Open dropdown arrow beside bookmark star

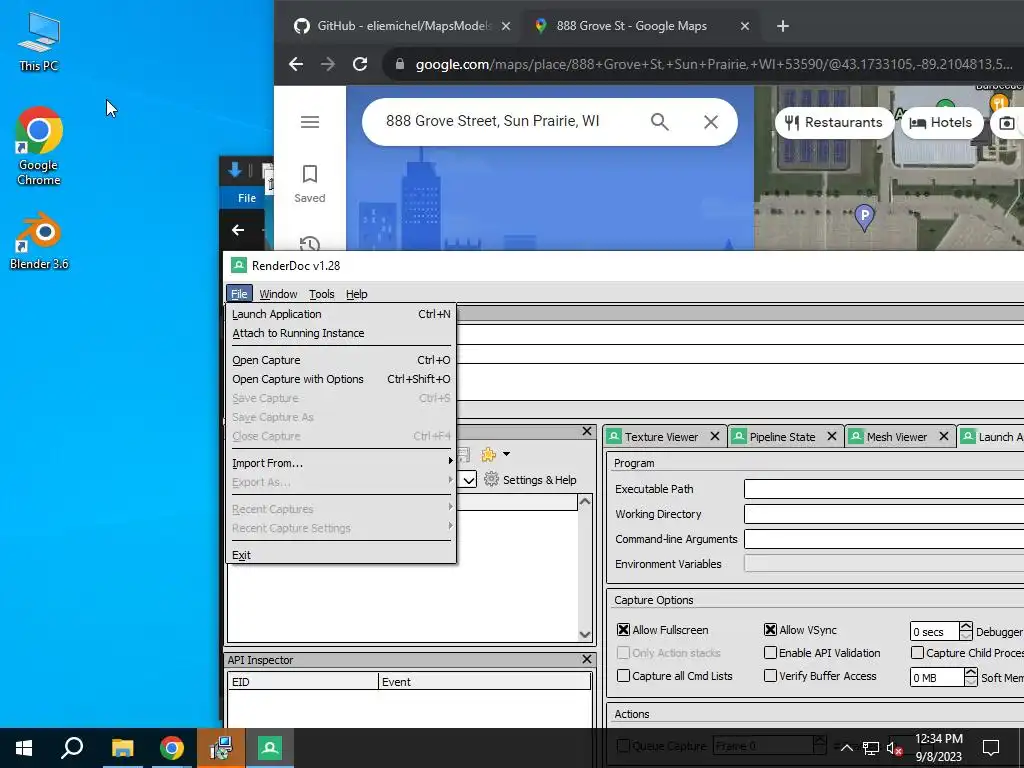tap(506, 454)
